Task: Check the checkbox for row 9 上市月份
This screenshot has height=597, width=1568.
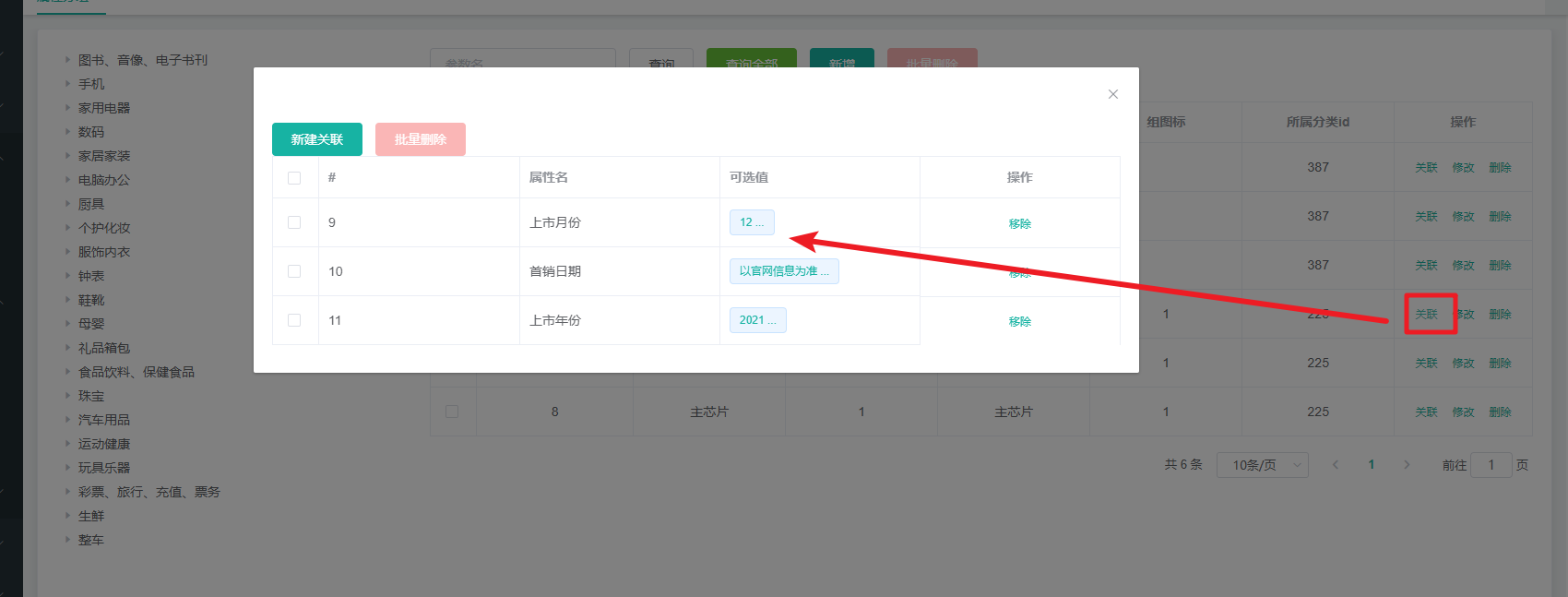Action: [294, 222]
